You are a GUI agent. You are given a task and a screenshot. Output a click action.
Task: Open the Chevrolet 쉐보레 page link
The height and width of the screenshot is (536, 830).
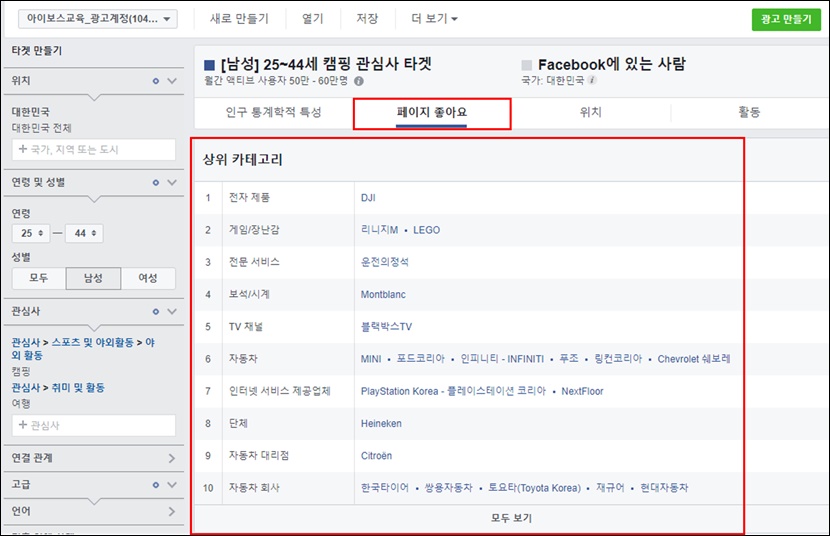[x=694, y=359]
